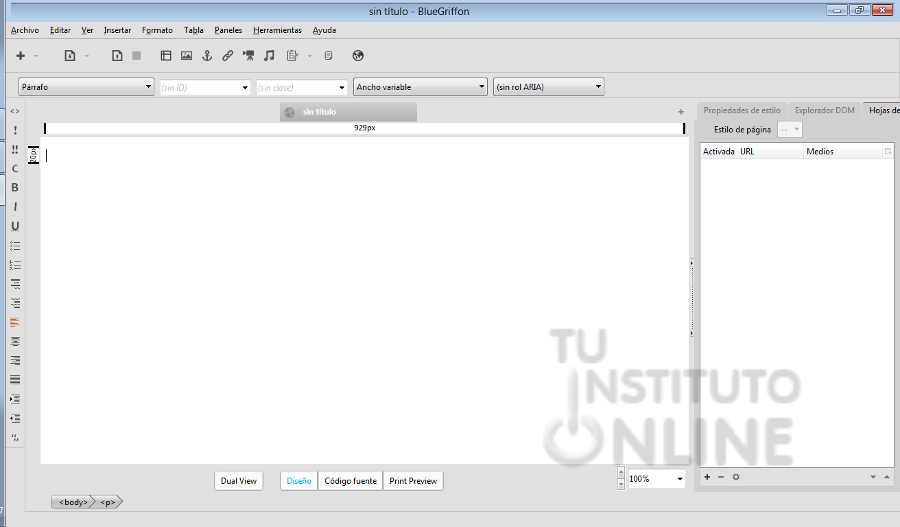Switch to Diseño view
900x527 pixels.
click(299, 481)
